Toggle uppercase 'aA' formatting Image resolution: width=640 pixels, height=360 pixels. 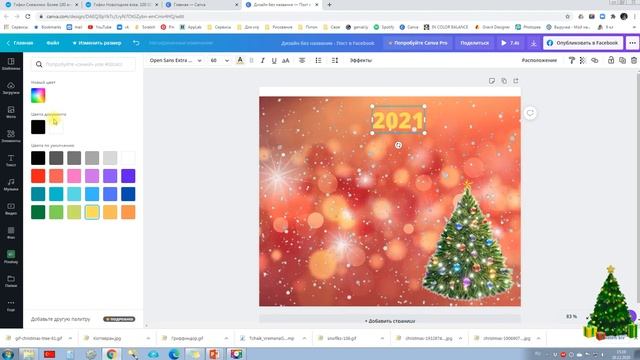[286, 60]
